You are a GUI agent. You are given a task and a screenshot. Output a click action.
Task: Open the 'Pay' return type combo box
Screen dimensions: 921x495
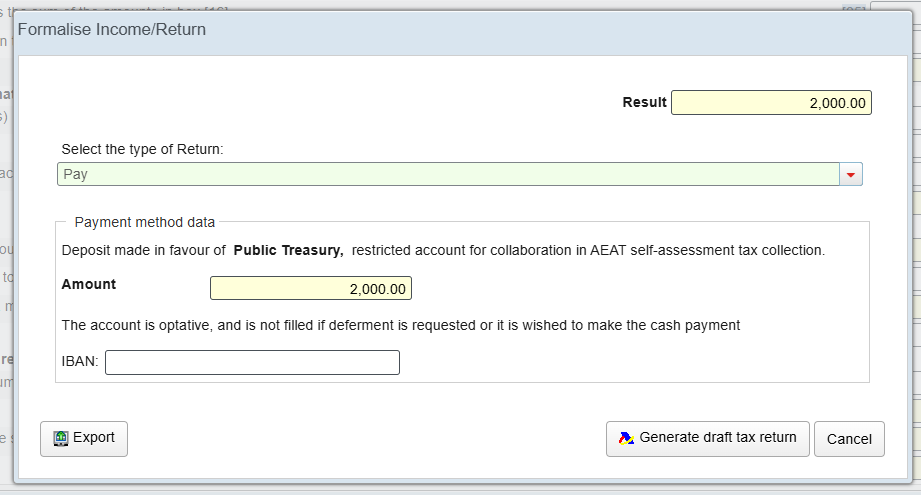[448, 175]
